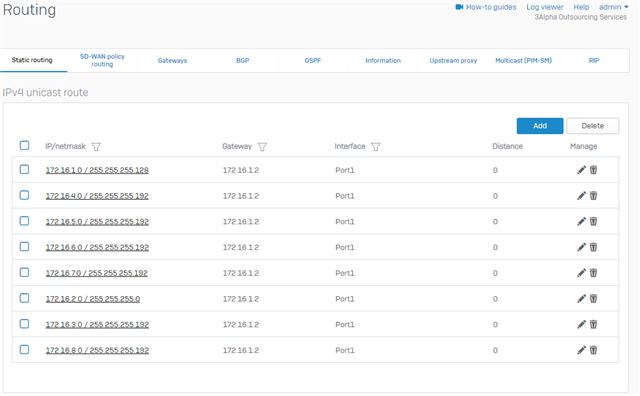Open route 172.16.6.0 / 255.255.255.192
The image size is (640, 396).
coord(97,247)
